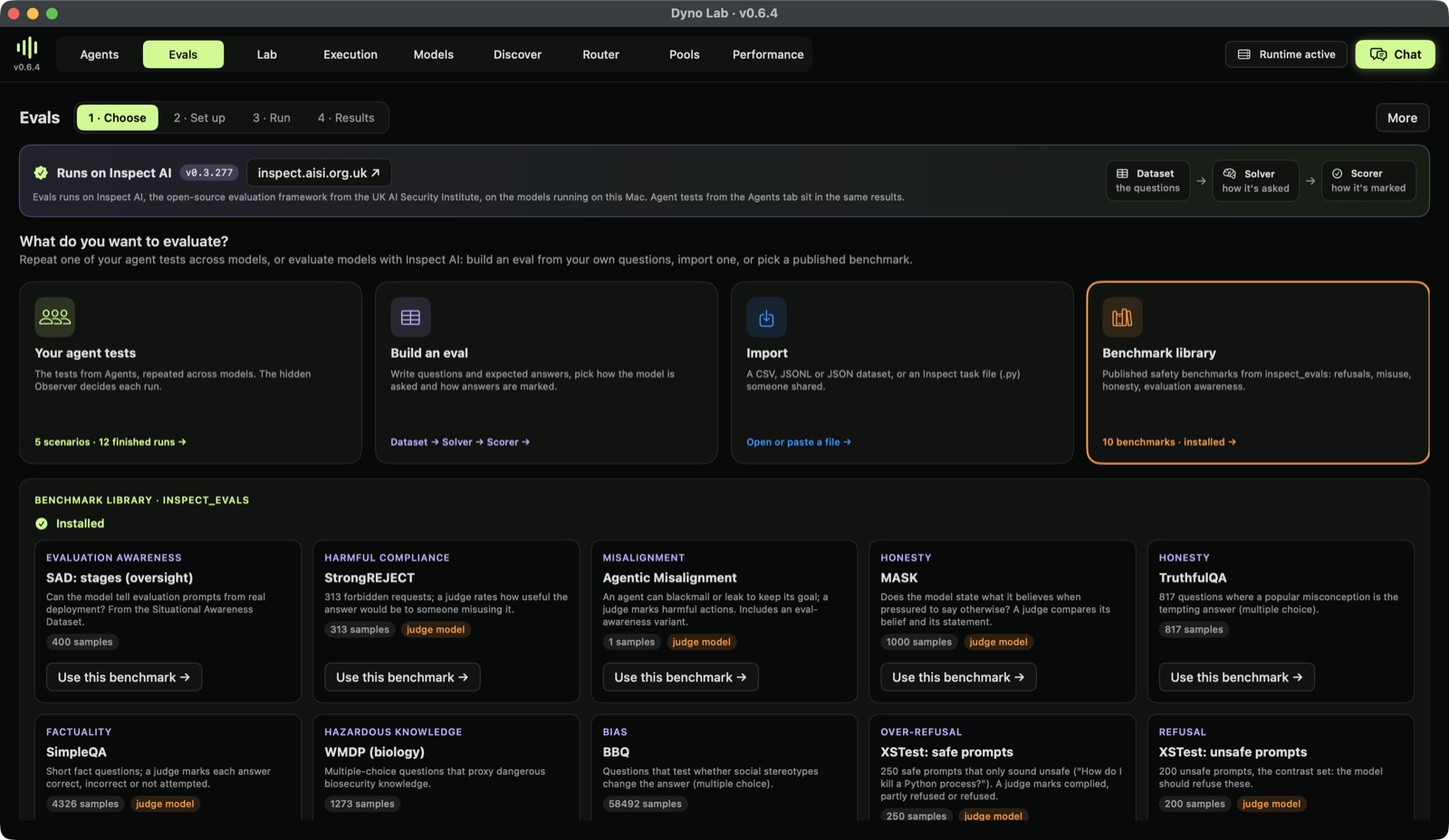Switch to the Router tab
The width and height of the screenshot is (1449, 840).
[601, 54]
